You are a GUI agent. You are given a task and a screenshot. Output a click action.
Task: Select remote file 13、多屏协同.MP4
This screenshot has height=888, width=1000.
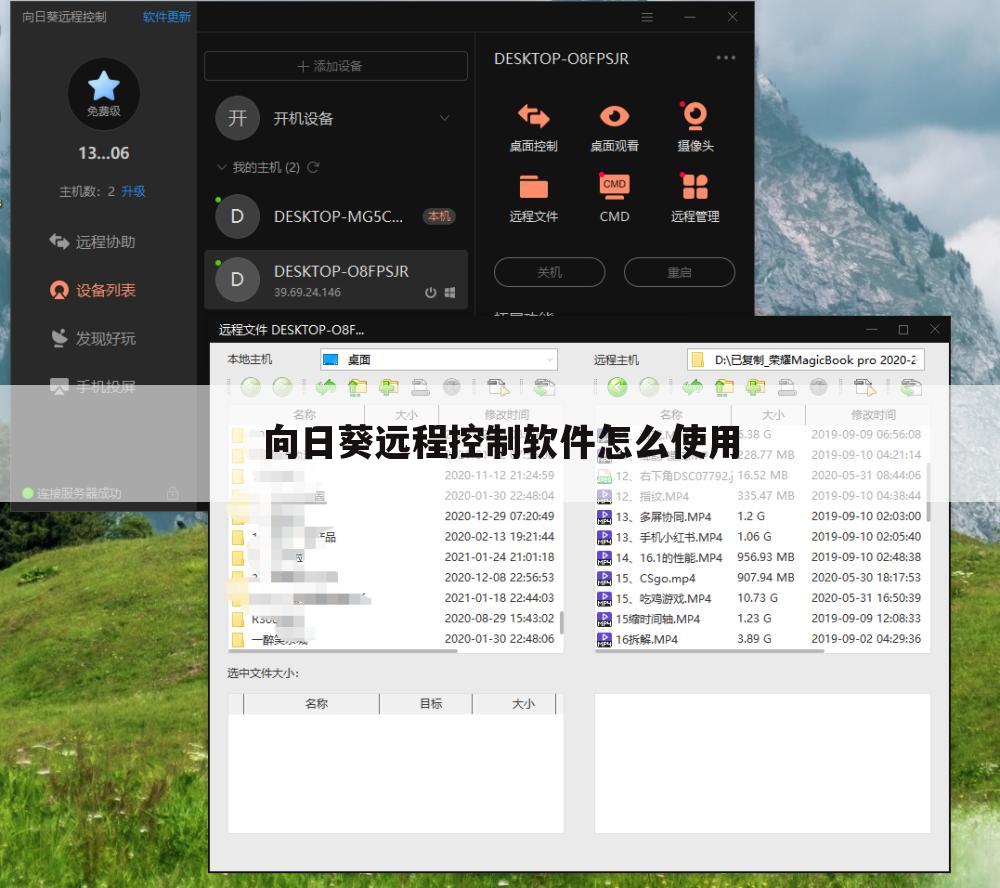click(759, 516)
